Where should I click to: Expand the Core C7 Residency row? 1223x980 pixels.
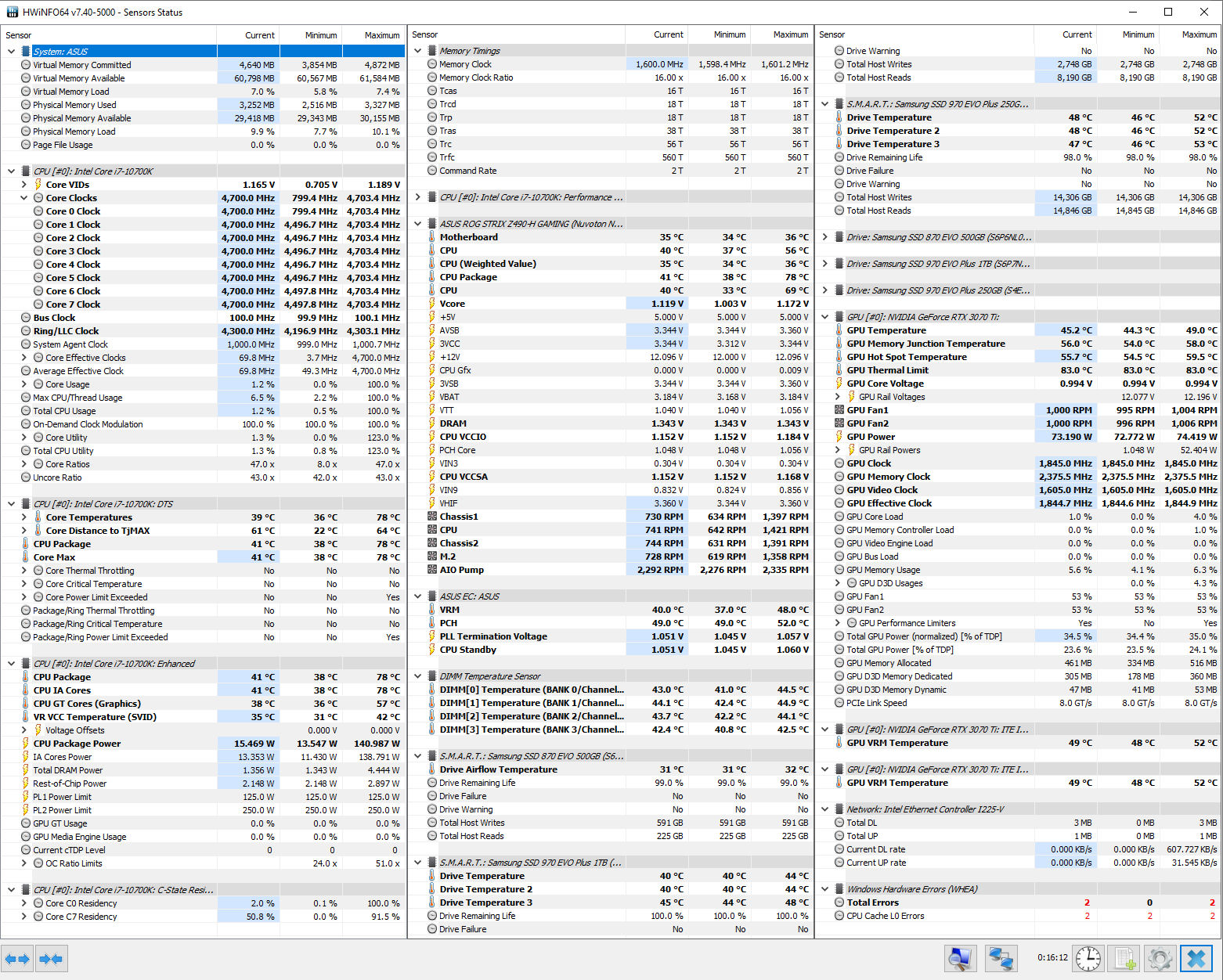click(23, 917)
